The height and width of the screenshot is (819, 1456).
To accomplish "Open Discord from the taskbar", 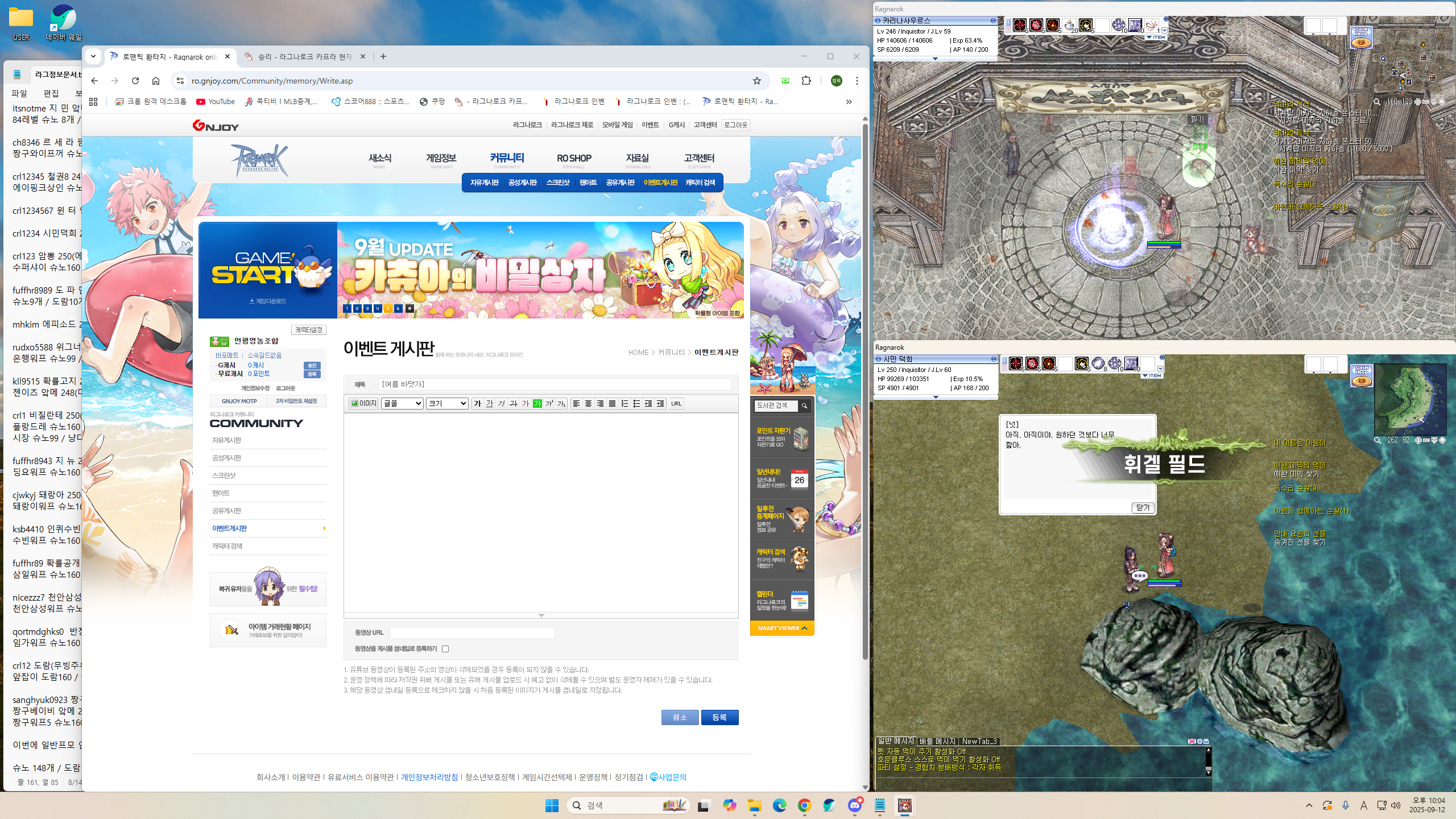I will pyautogui.click(x=854, y=805).
